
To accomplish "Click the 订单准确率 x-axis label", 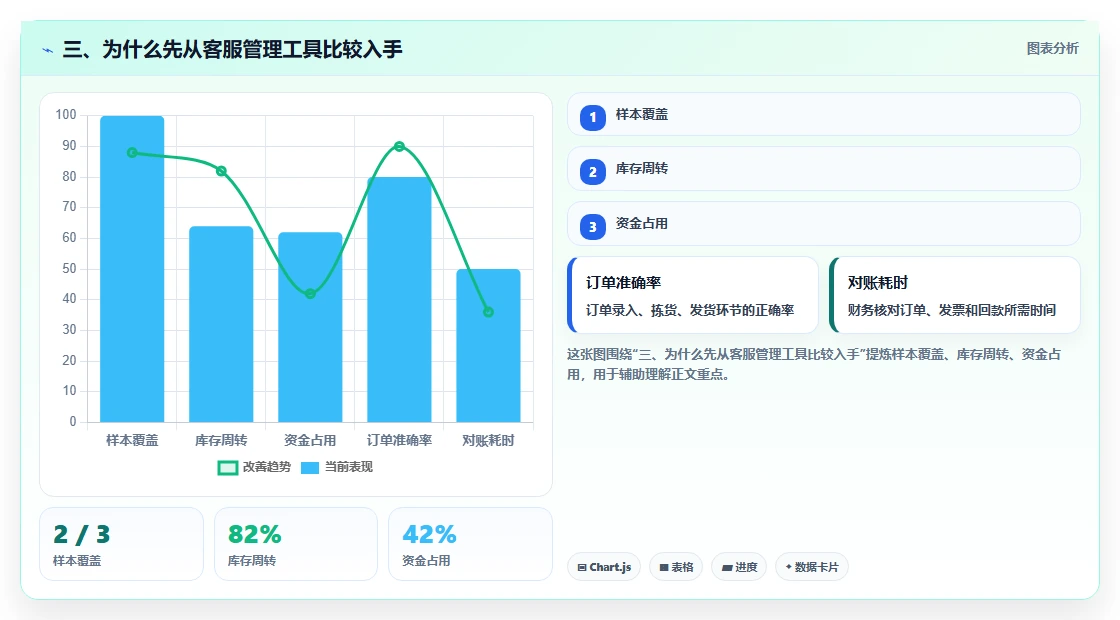I will tap(399, 441).
